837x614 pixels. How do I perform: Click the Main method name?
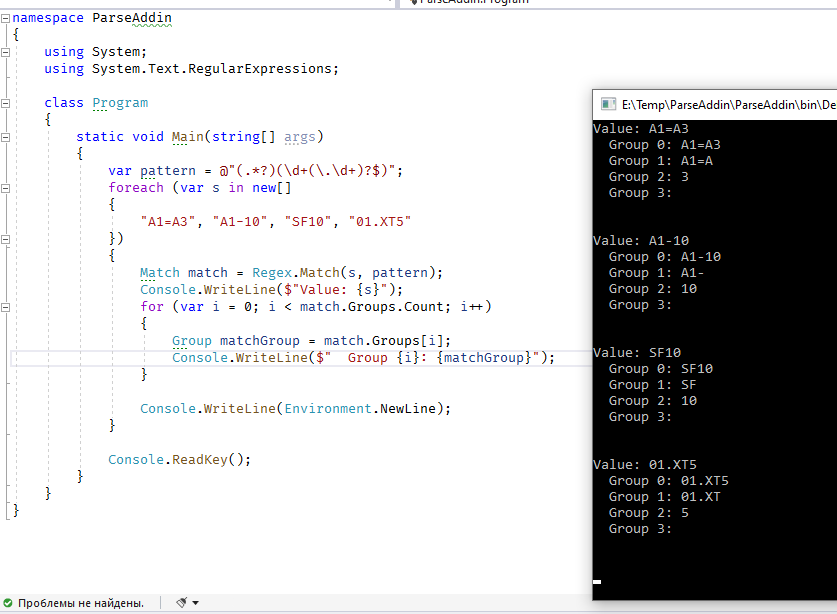(x=187, y=137)
